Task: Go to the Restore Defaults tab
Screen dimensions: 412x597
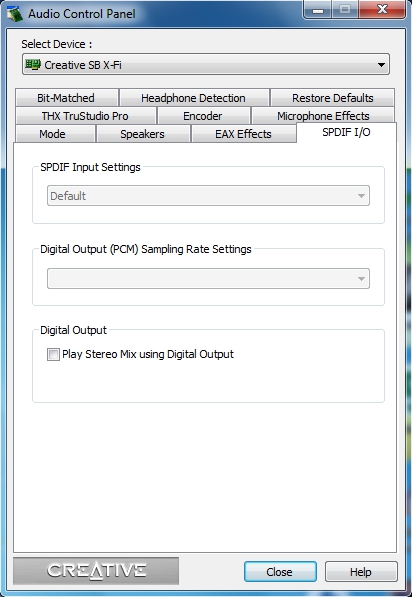Action: [332, 98]
